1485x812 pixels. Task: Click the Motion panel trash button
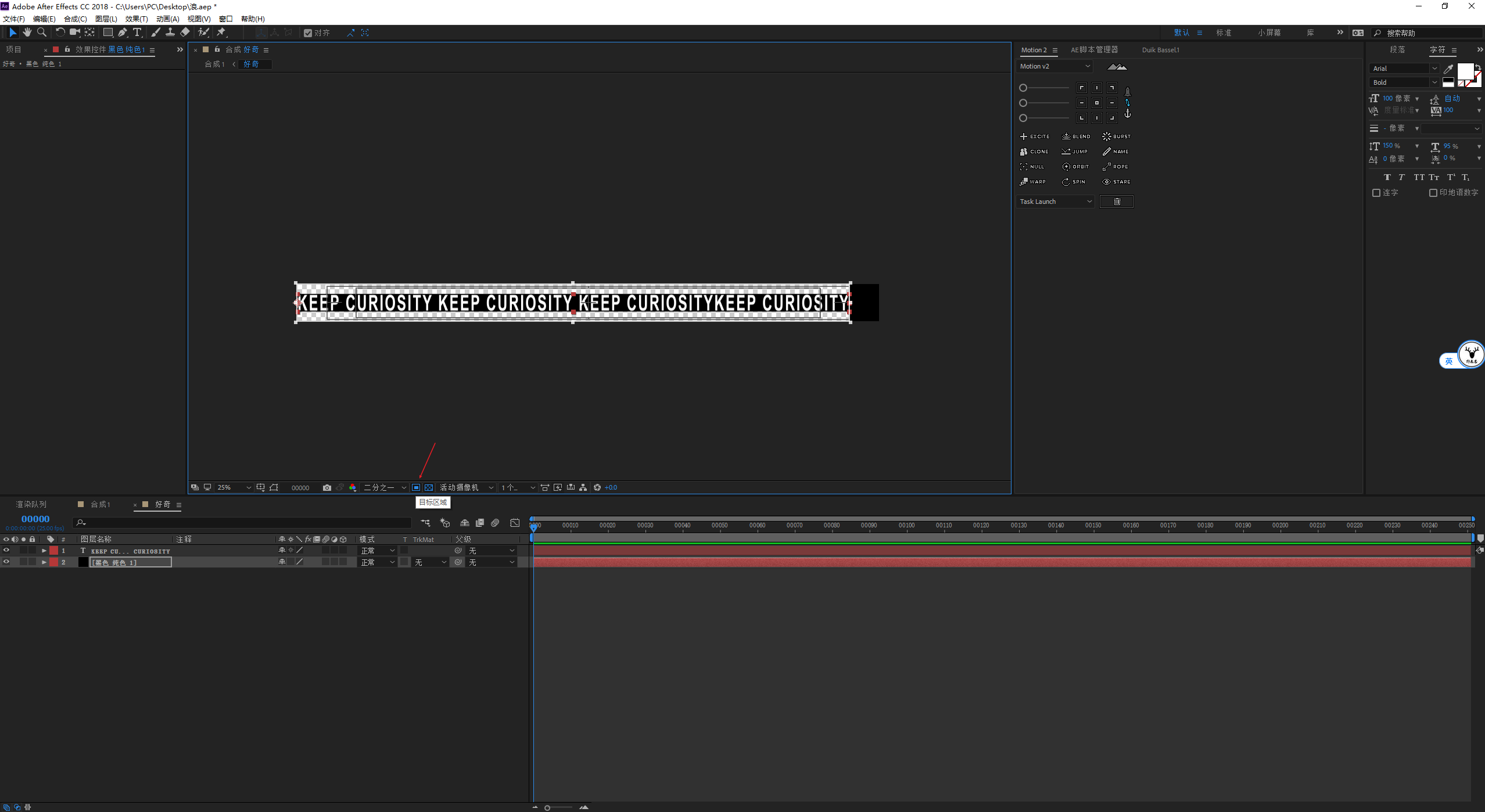point(1116,202)
